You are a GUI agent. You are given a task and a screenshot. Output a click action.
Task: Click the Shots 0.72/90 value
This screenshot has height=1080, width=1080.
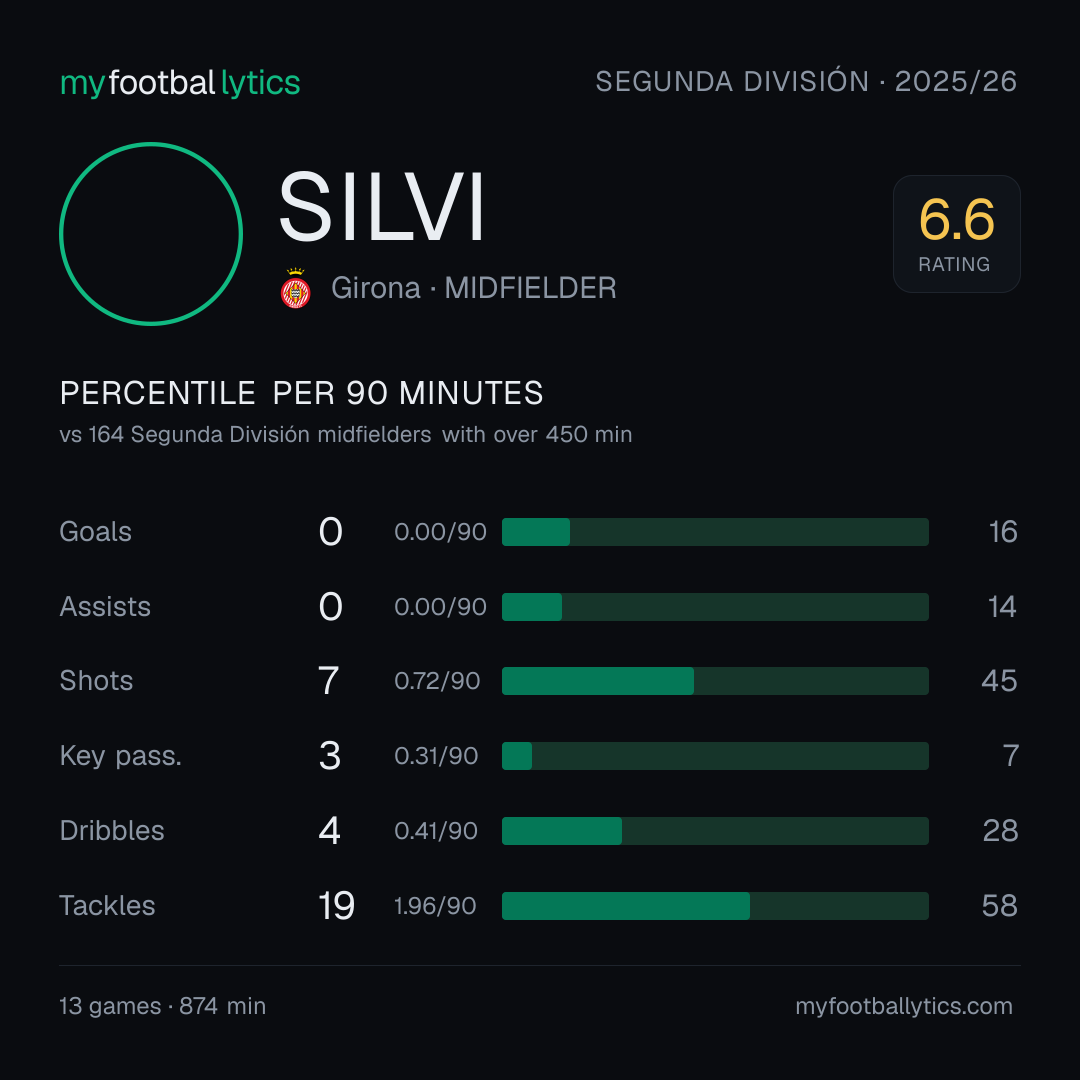437,681
